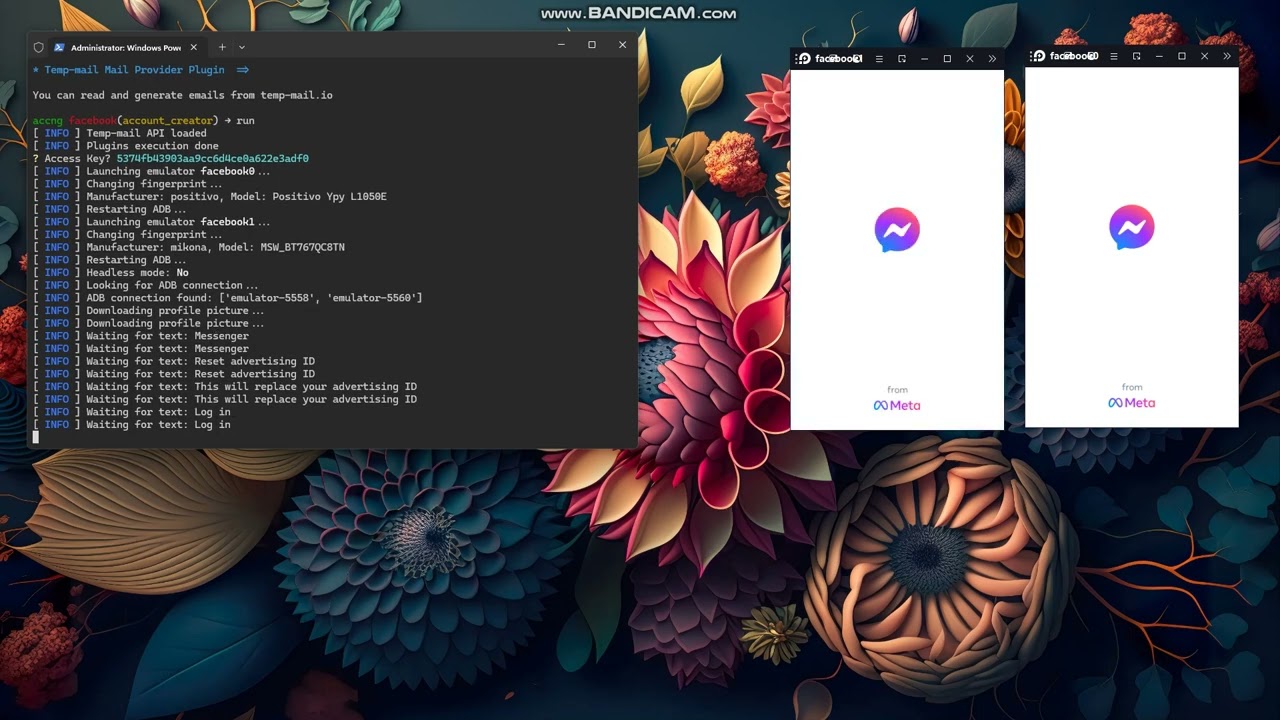Open the hamburger menu in facebook0 emulator
This screenshot has width=1280, height=720.
point(1114,56)
